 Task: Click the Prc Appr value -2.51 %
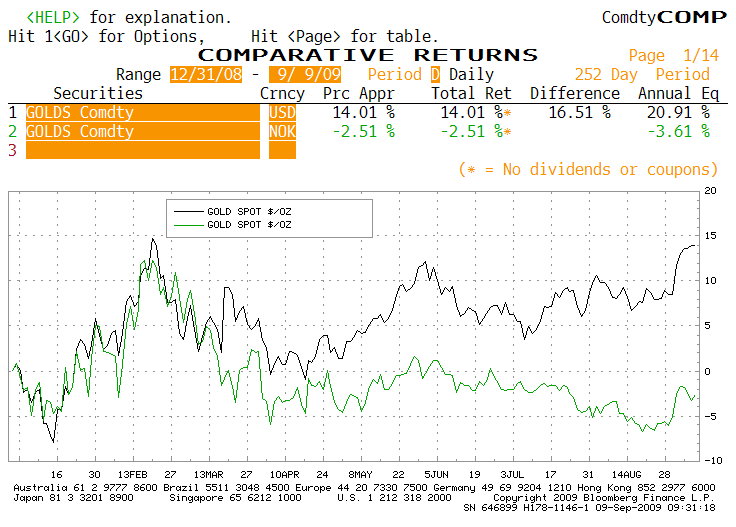(x=364, y=131)
